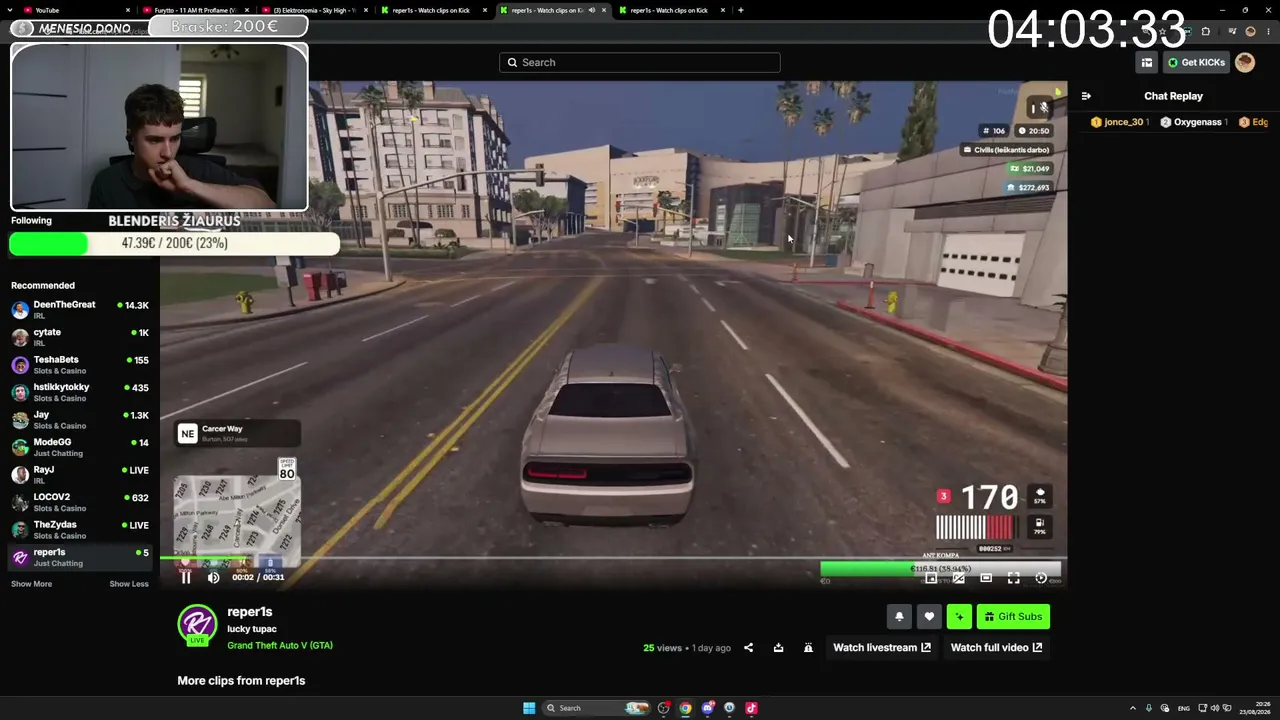1280x720 pixels.
Task: Show hidden system tray icons
Action: [x=1133, y=708]
